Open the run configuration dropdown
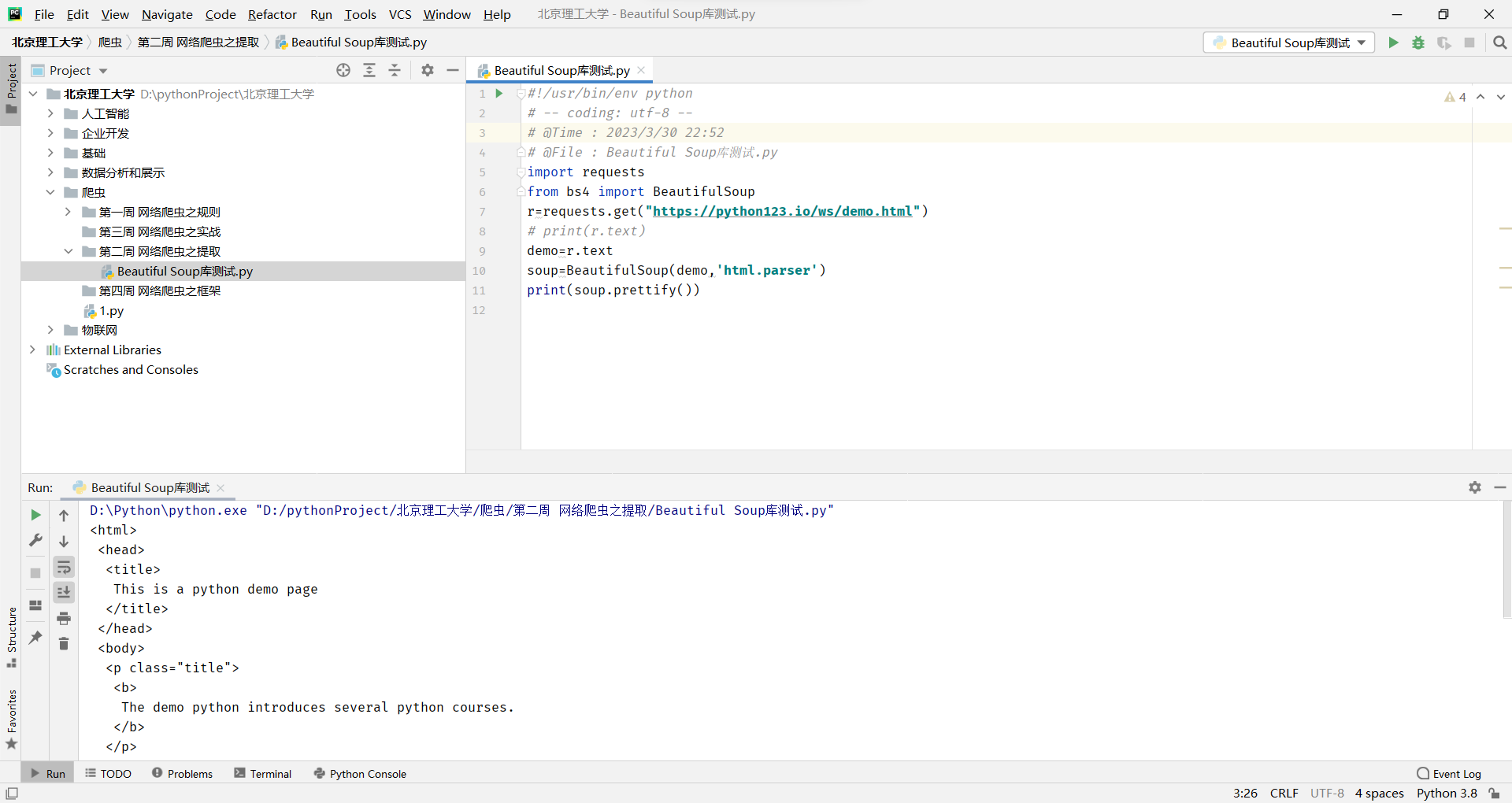The height and width of the screenshot is (803, 1512). [x=1289, y=43]
